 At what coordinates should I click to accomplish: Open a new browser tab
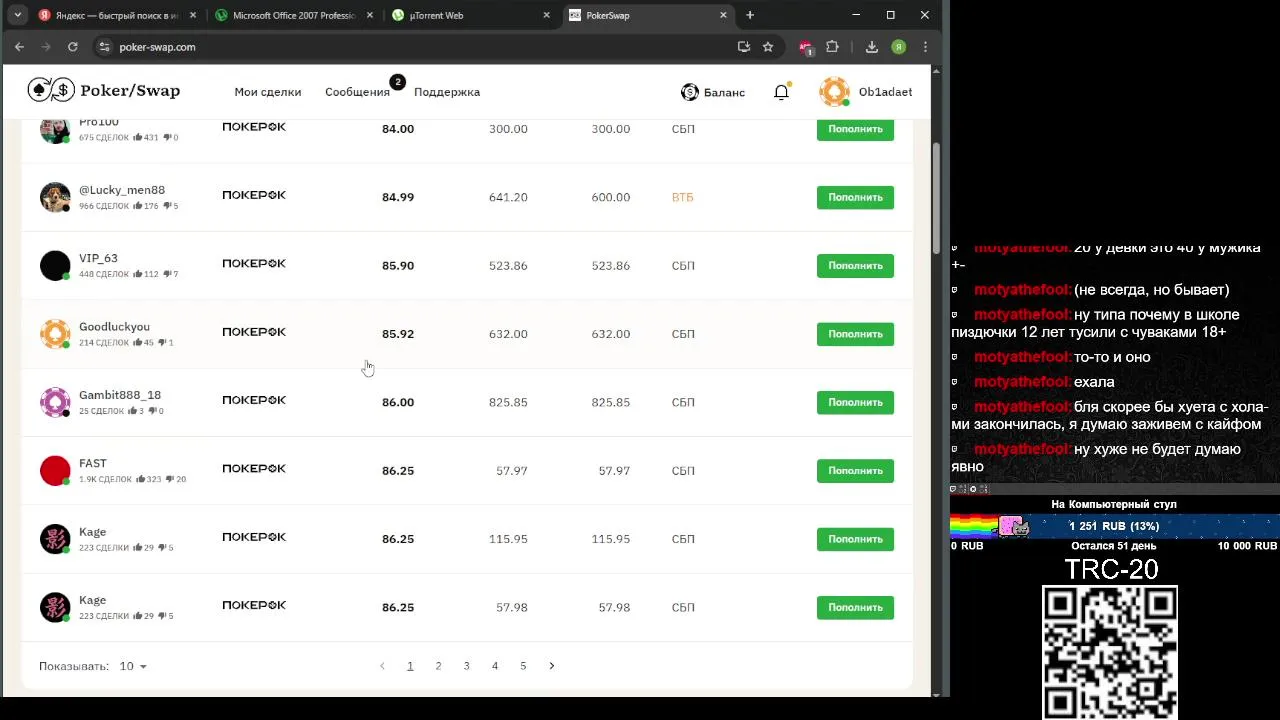750,15
